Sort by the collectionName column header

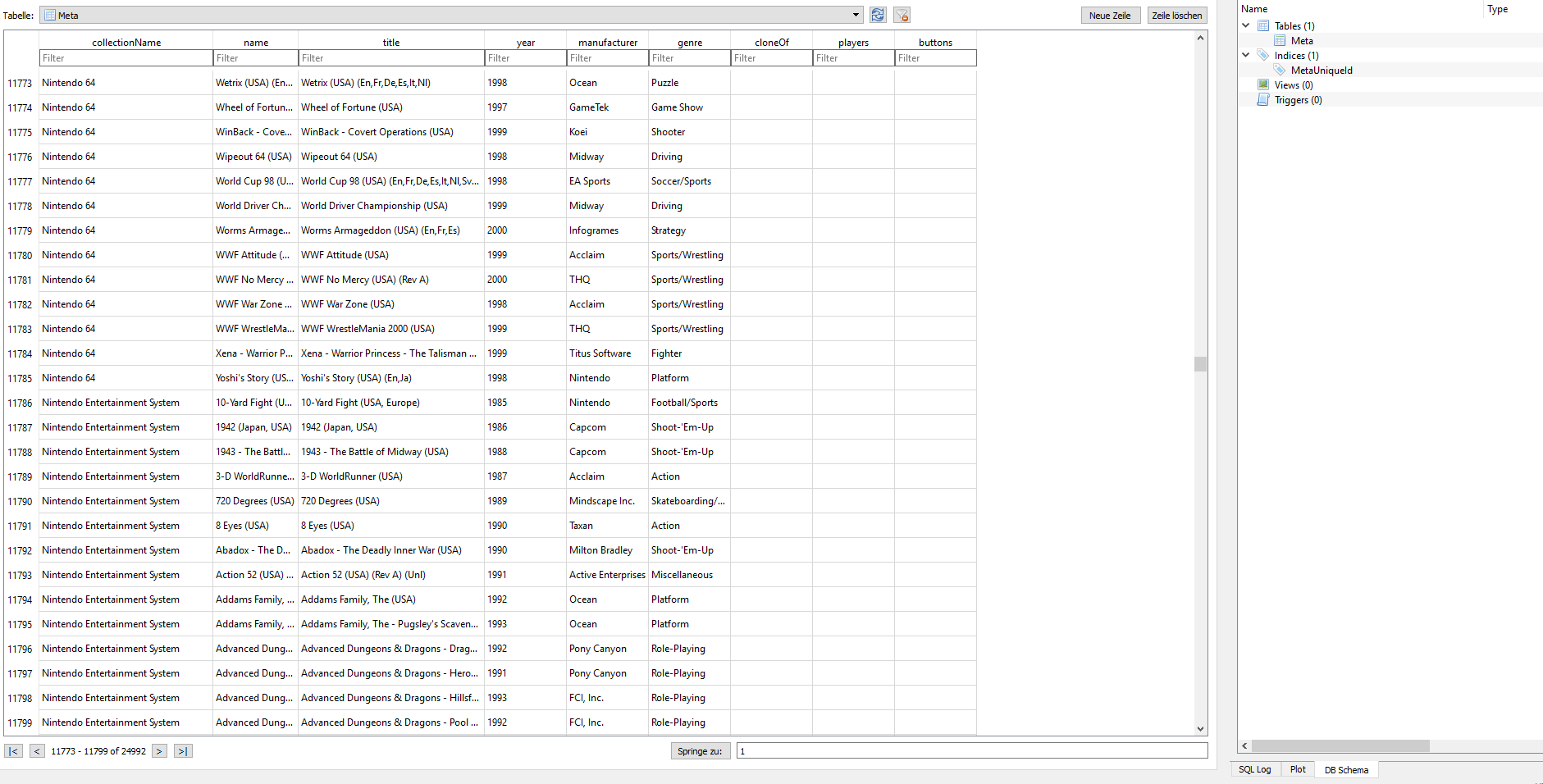point(126,42)
